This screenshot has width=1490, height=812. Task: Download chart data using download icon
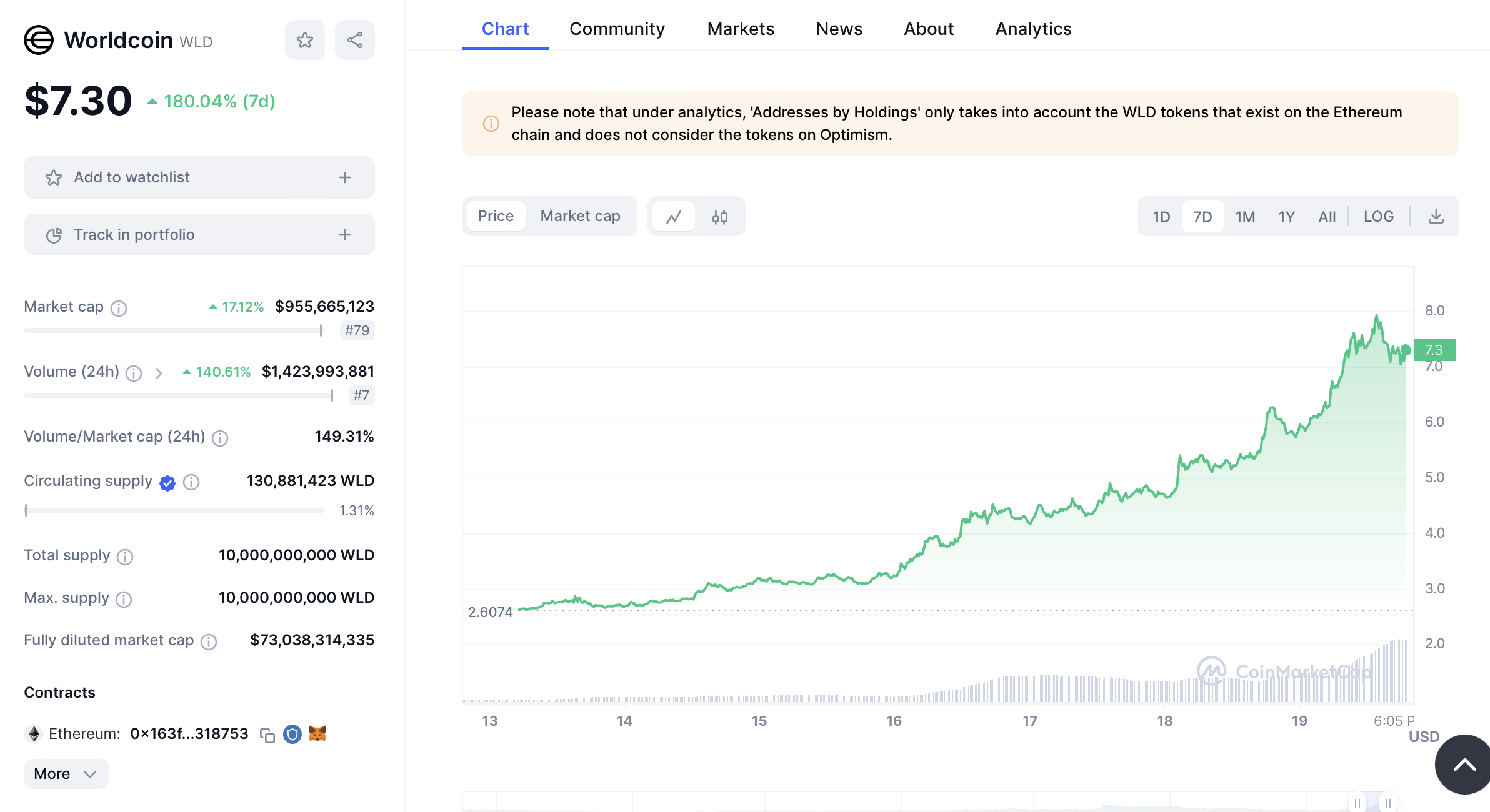click(1436, 217)
